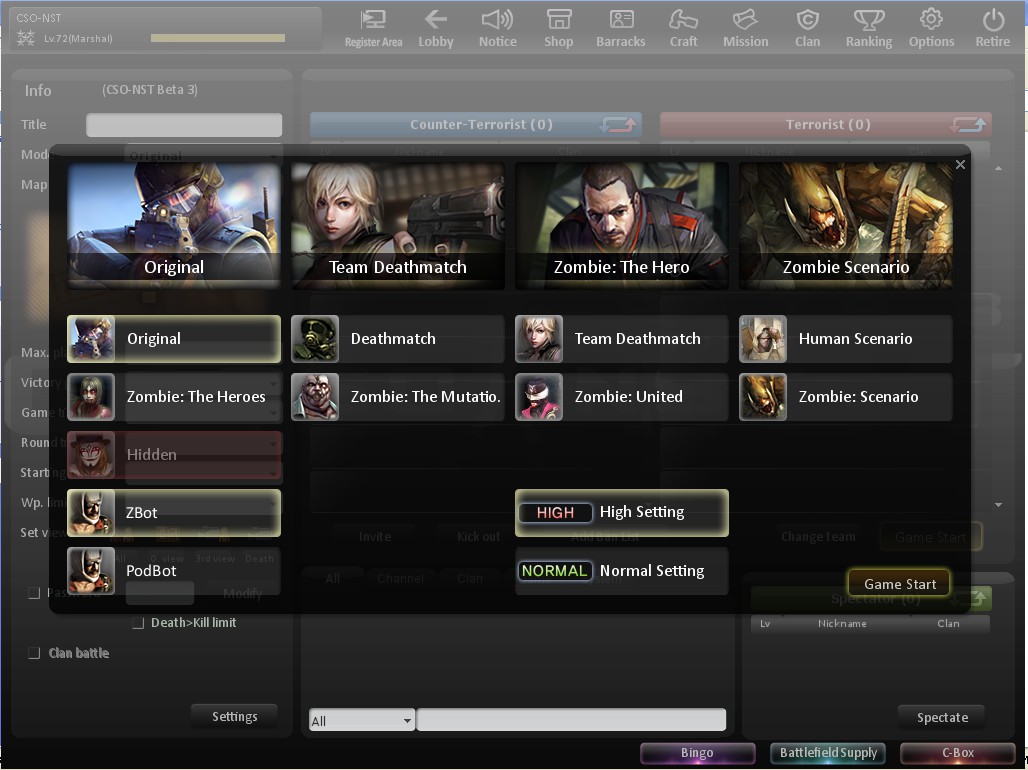This screenshot has width=1028, height=770.
Task: Click the Marshal rank stars icon
Action: click(x=26, y=38)
